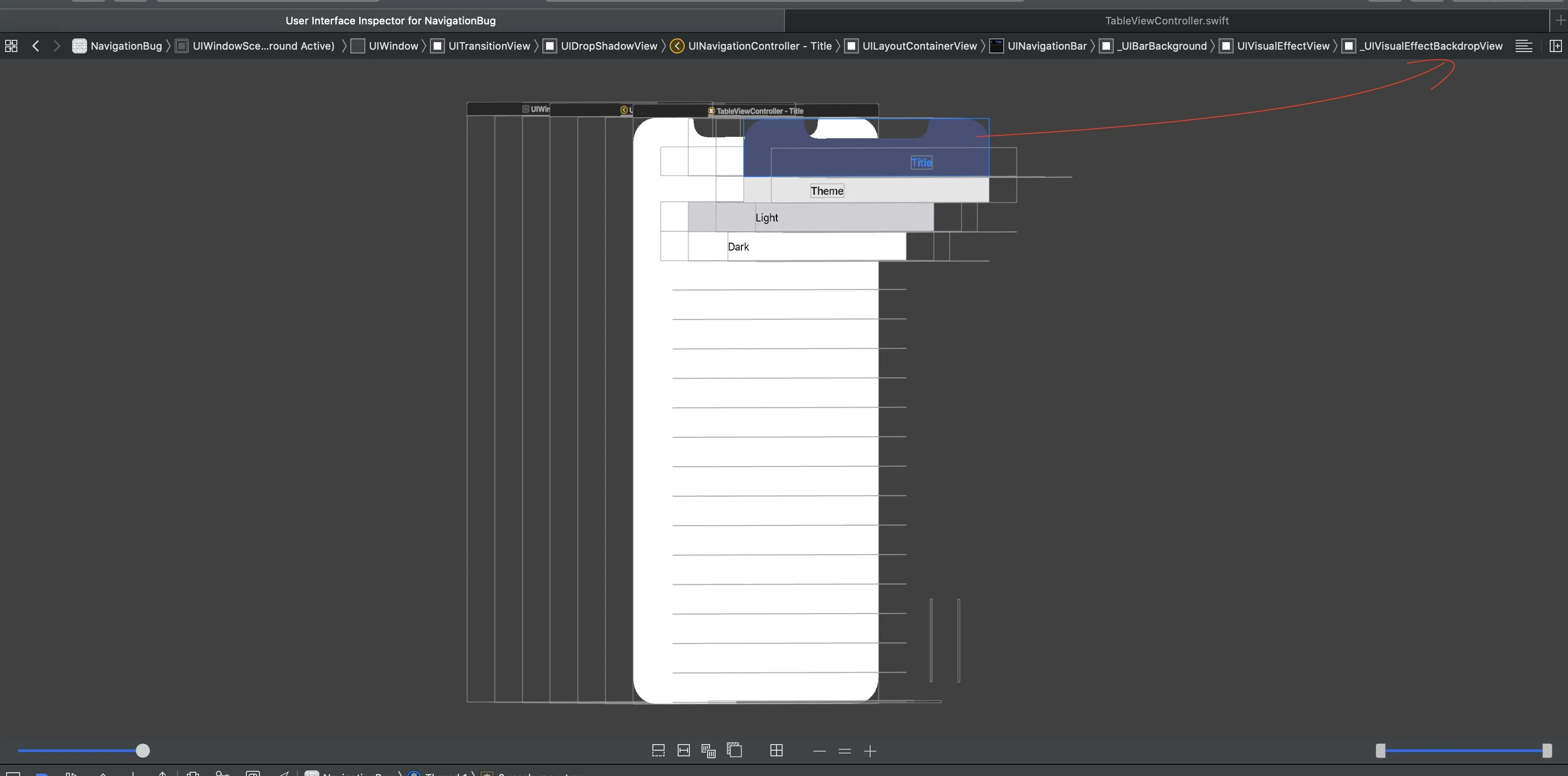The height and width of the screenshot is (776, 1568).
Task: Select User Interface Inspector for NavigationBug tab
Action: tap(390, 21)
